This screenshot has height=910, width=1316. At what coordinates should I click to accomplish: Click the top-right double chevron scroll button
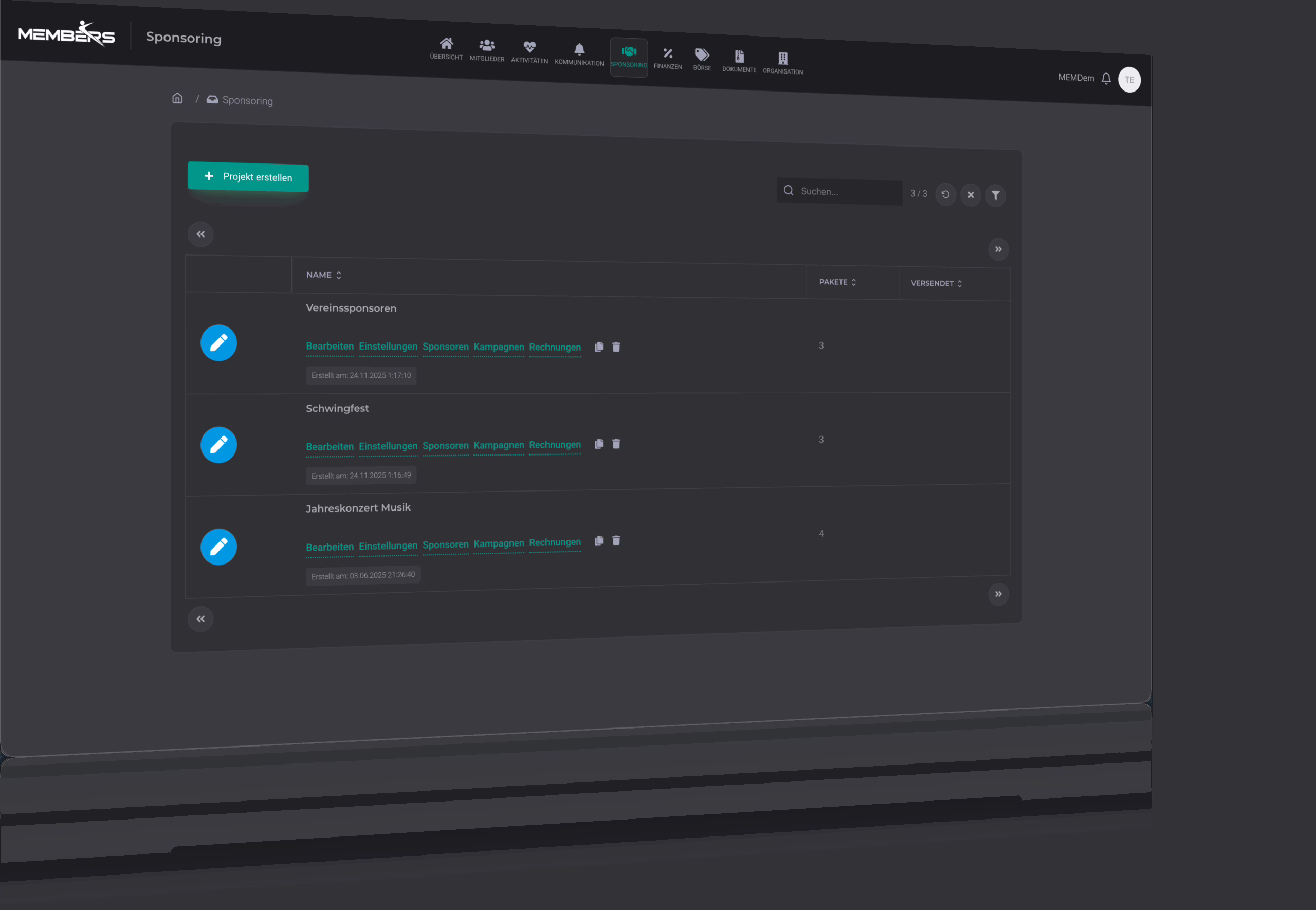click(x=997, y=249)
